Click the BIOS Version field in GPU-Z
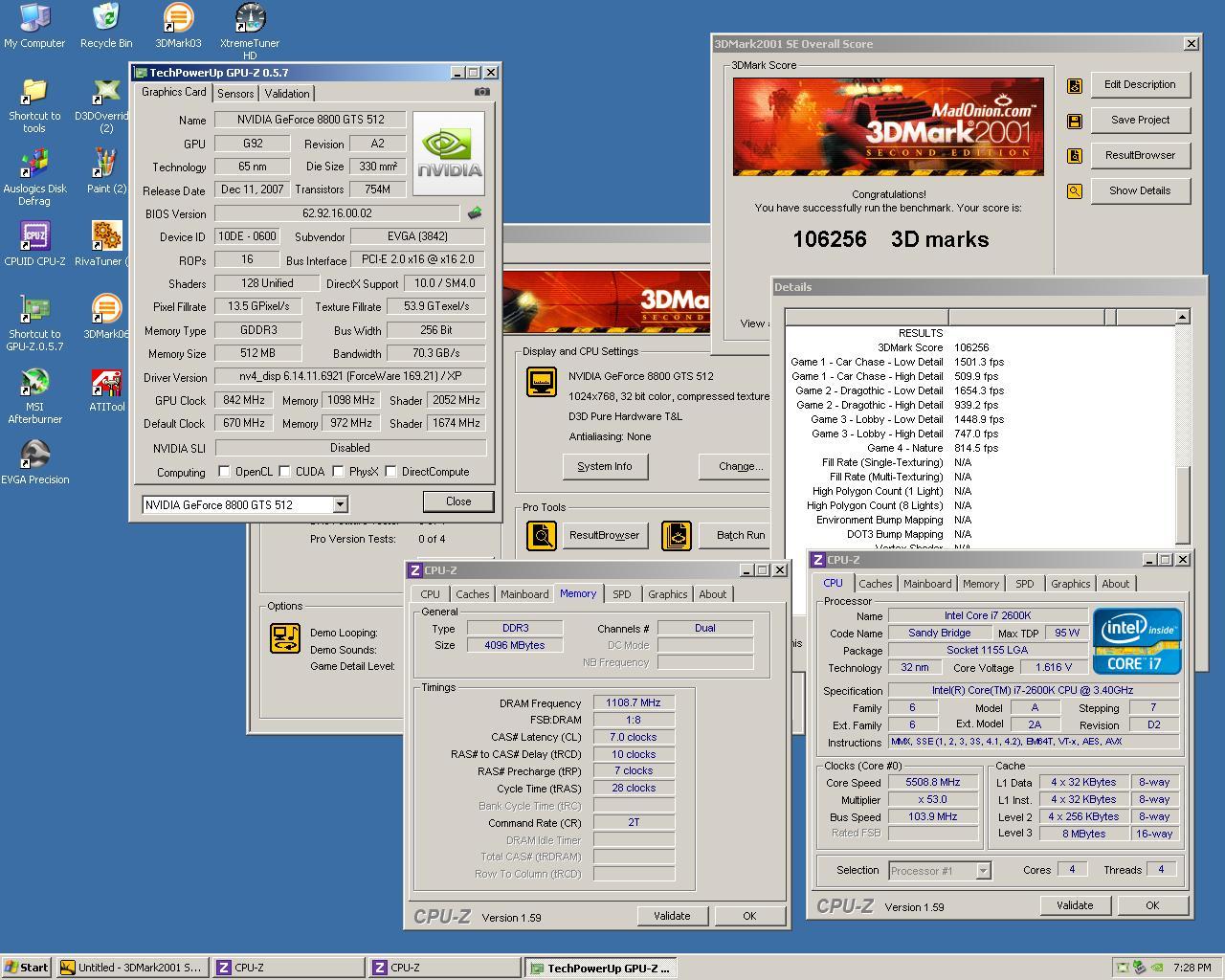Screen dimensions: 1225x980 [337, 213]
